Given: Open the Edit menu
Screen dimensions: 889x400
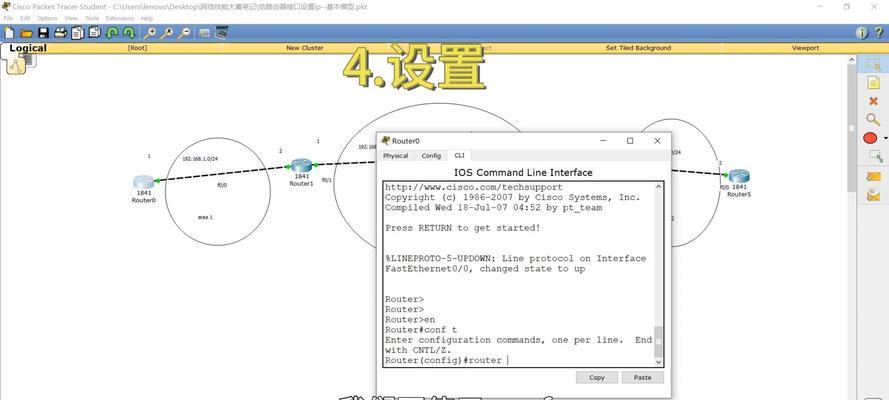Looking at the screenshot, I should 26,18.
